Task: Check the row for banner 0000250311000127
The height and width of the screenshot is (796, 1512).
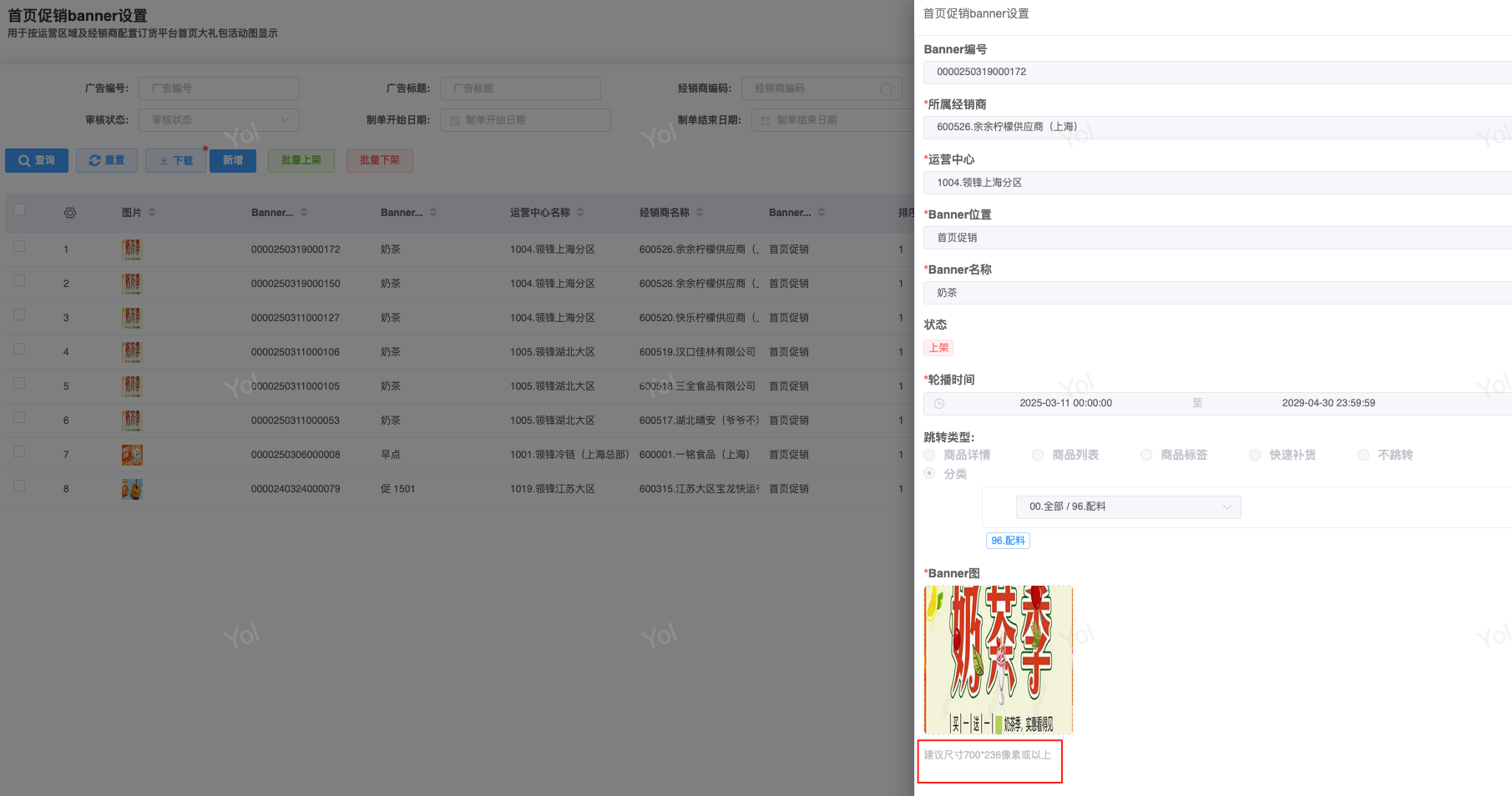Action: [x=19, y=315]
